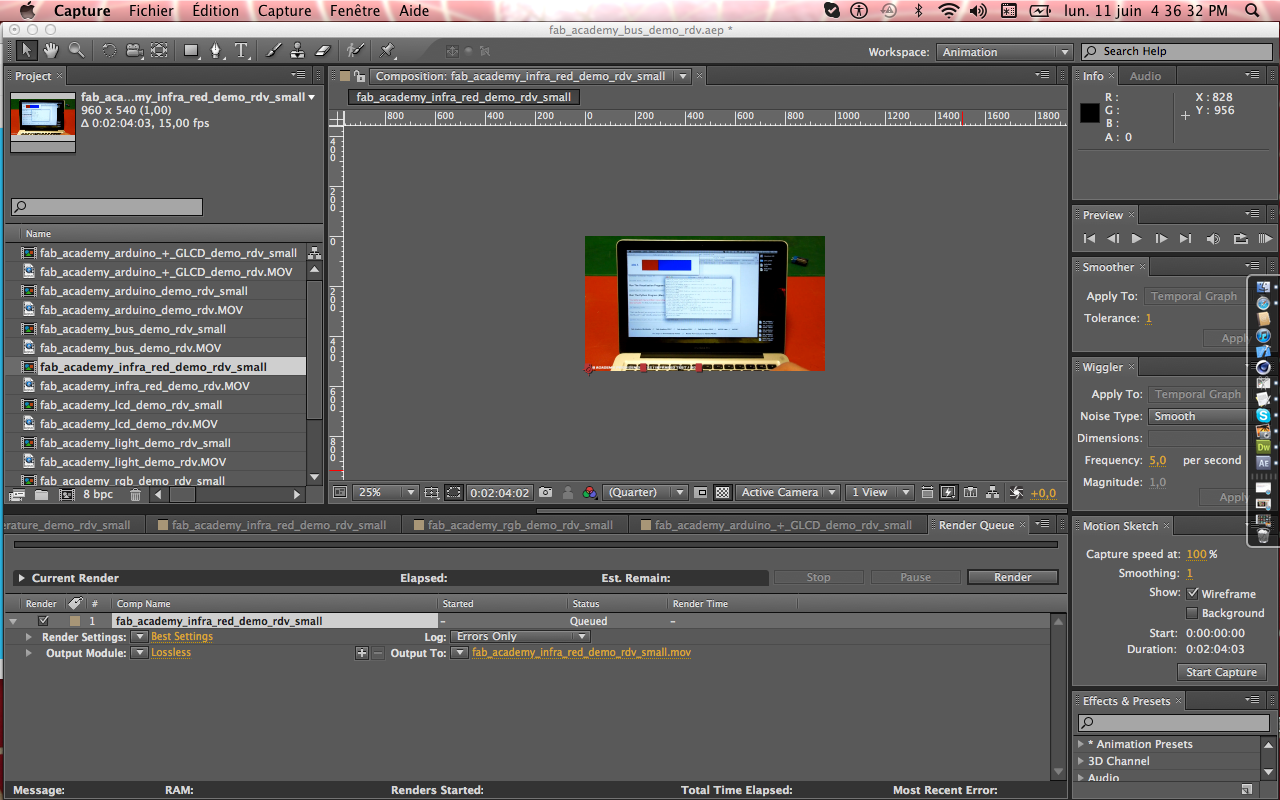Click the Show Channels RGB icon
Image resolution: width=1280 pixels, height=800 pixels.
pos(588,492)
